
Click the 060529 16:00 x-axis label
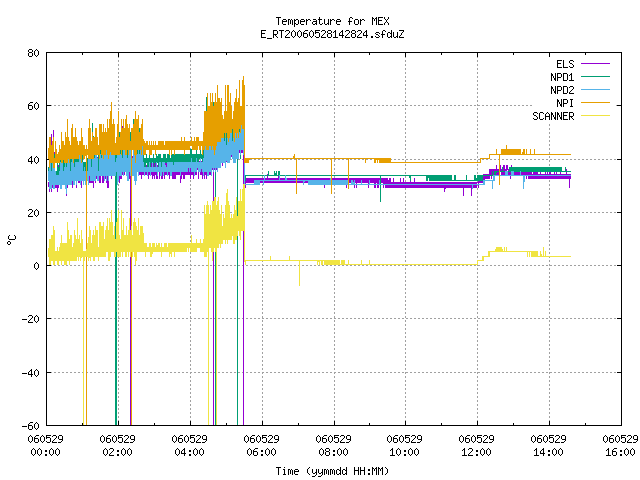620,446
